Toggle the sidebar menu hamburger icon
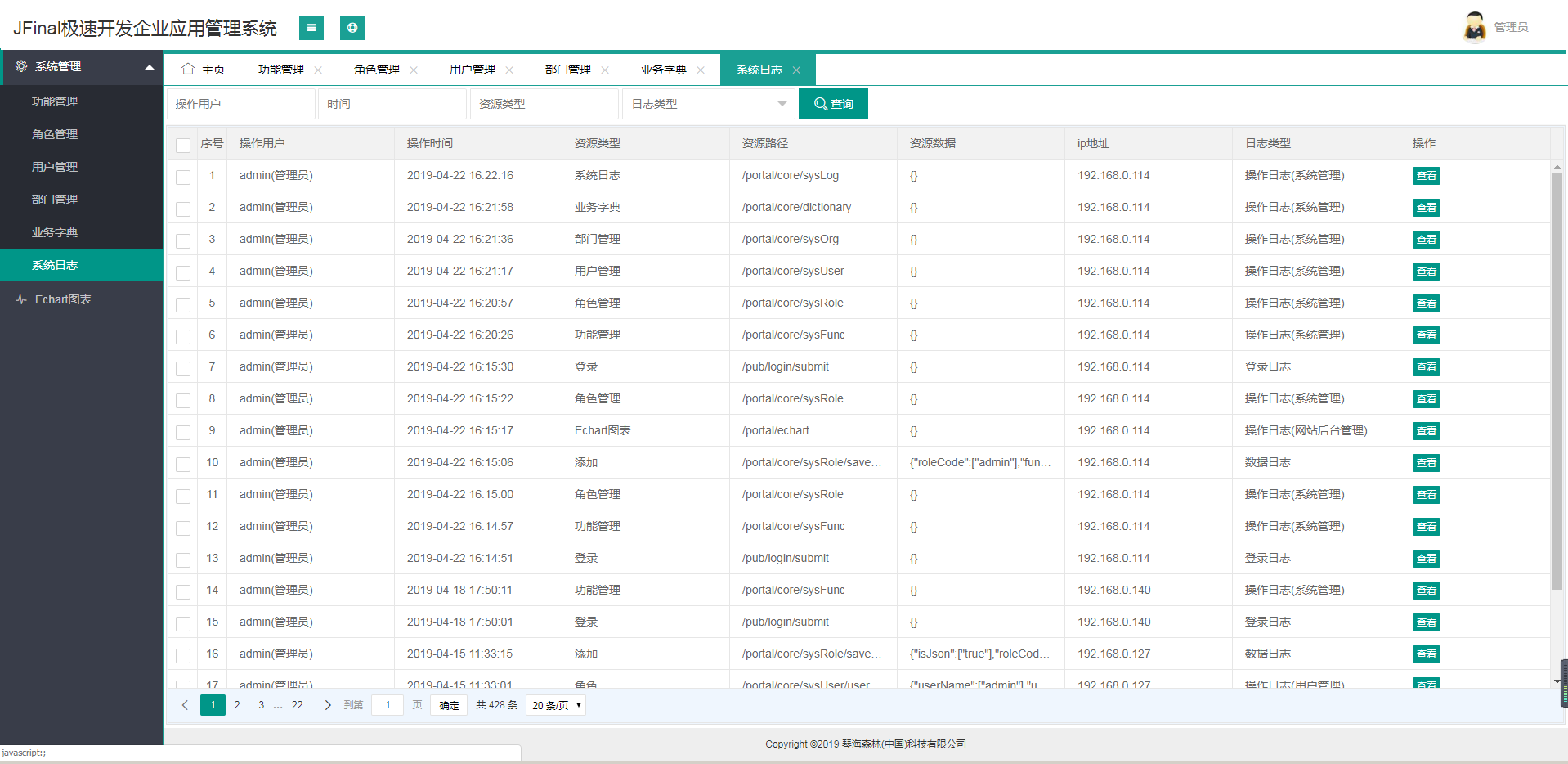 (311, 28)
